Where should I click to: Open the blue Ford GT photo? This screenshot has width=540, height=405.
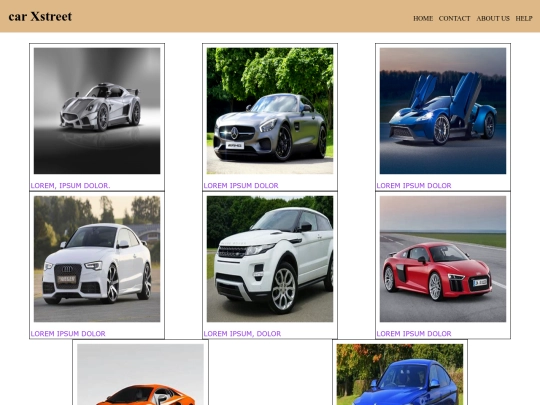pos(443,111)
